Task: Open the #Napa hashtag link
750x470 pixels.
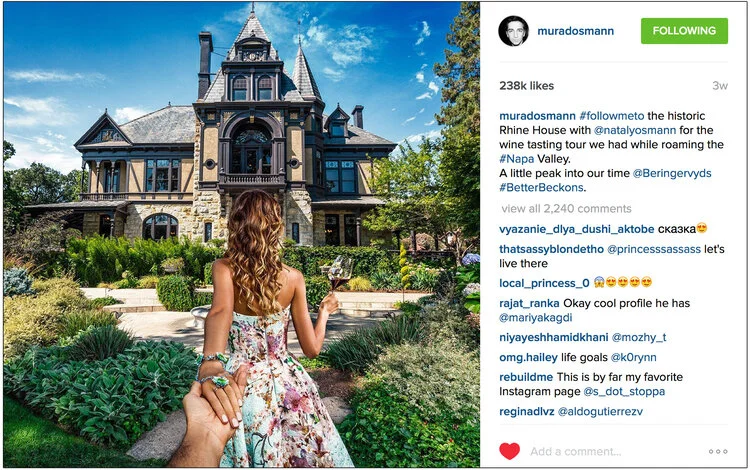Action: coord(517,159)
